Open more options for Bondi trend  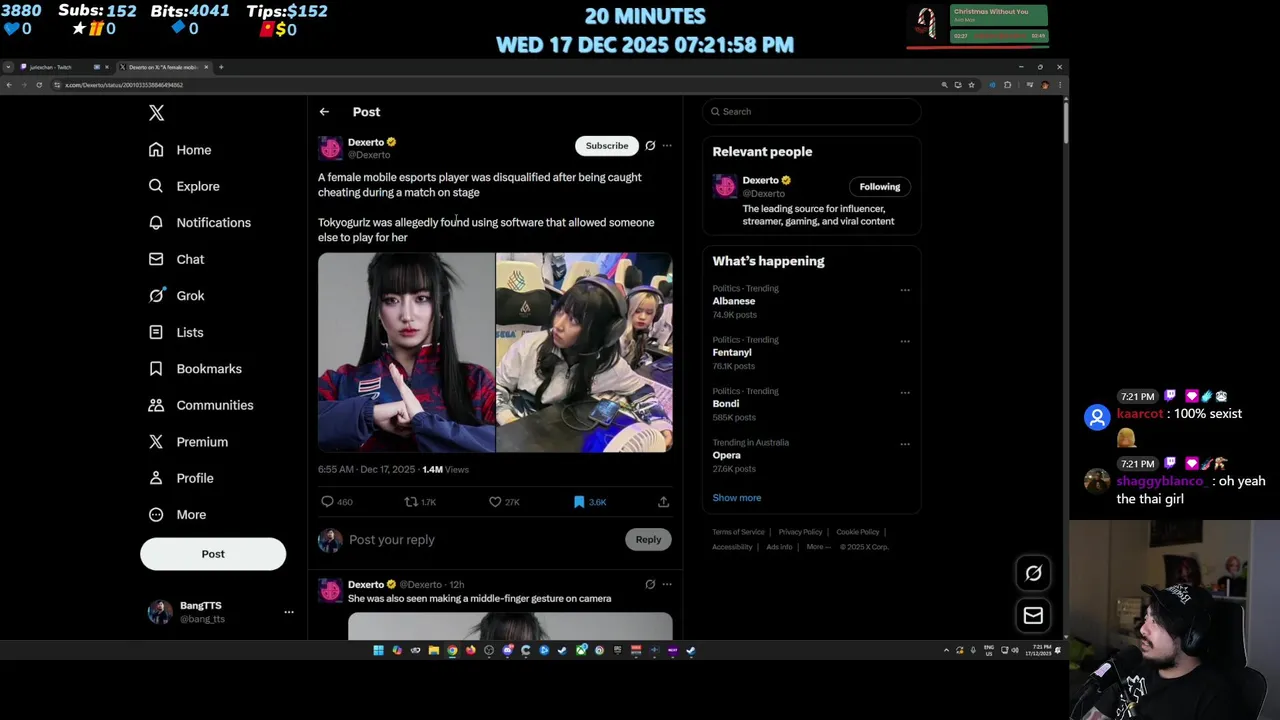905,393
